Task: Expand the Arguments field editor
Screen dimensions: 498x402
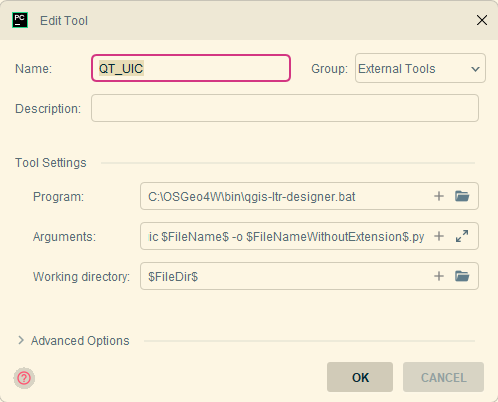Action: coord(462,236)
